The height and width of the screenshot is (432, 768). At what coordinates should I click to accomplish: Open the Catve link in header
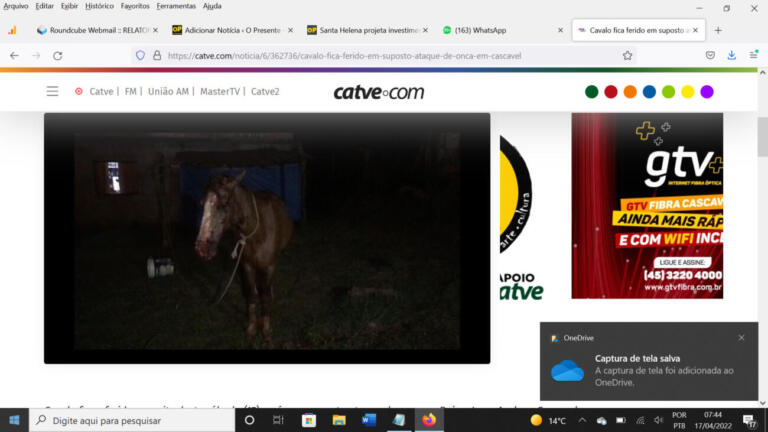point(101,92)
